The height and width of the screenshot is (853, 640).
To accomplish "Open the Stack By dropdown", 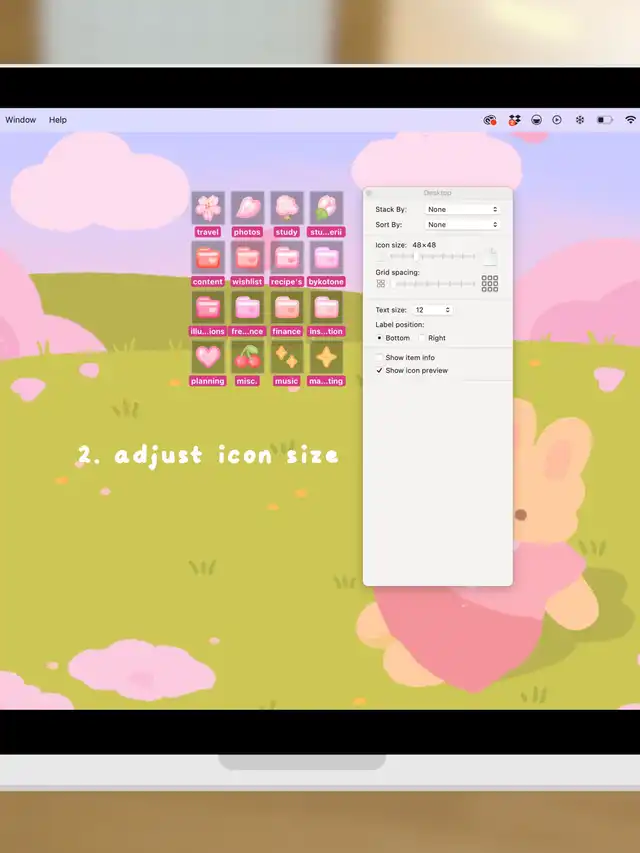I will (462, 210).
